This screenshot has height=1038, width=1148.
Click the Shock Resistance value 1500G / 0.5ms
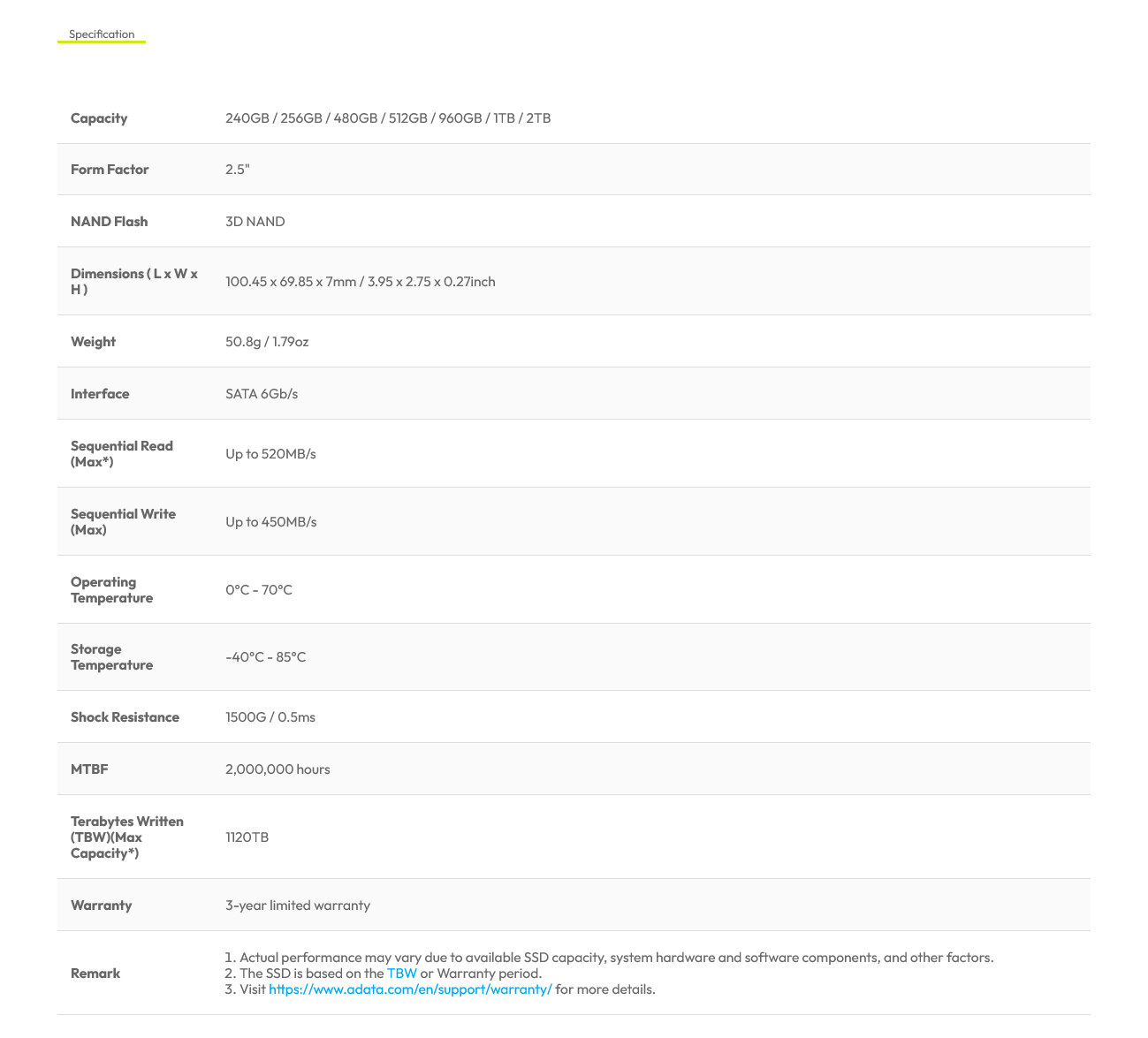[270, 717]
